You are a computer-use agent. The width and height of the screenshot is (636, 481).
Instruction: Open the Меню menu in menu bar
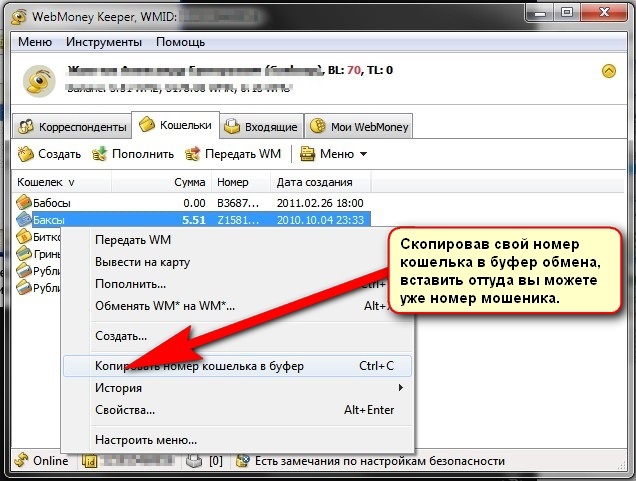click(x=35, y=42)
